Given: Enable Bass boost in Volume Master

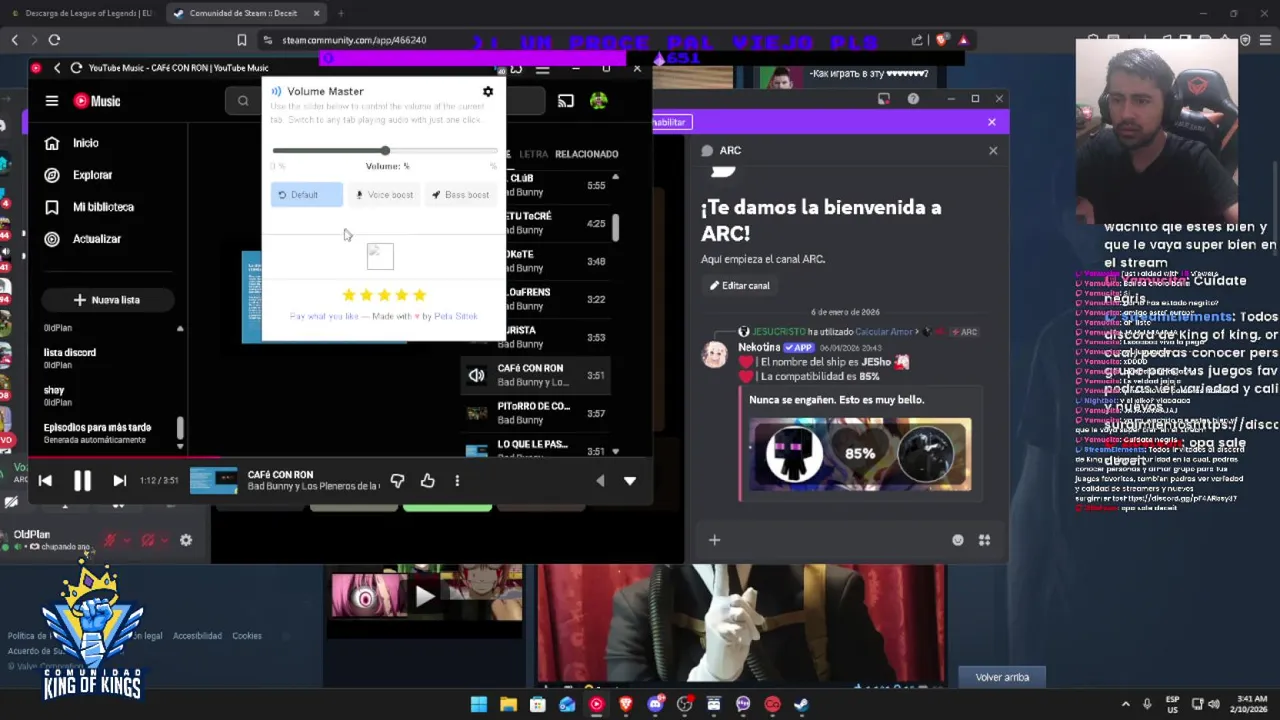Looking at the screenshot, I should click(461, 195).
